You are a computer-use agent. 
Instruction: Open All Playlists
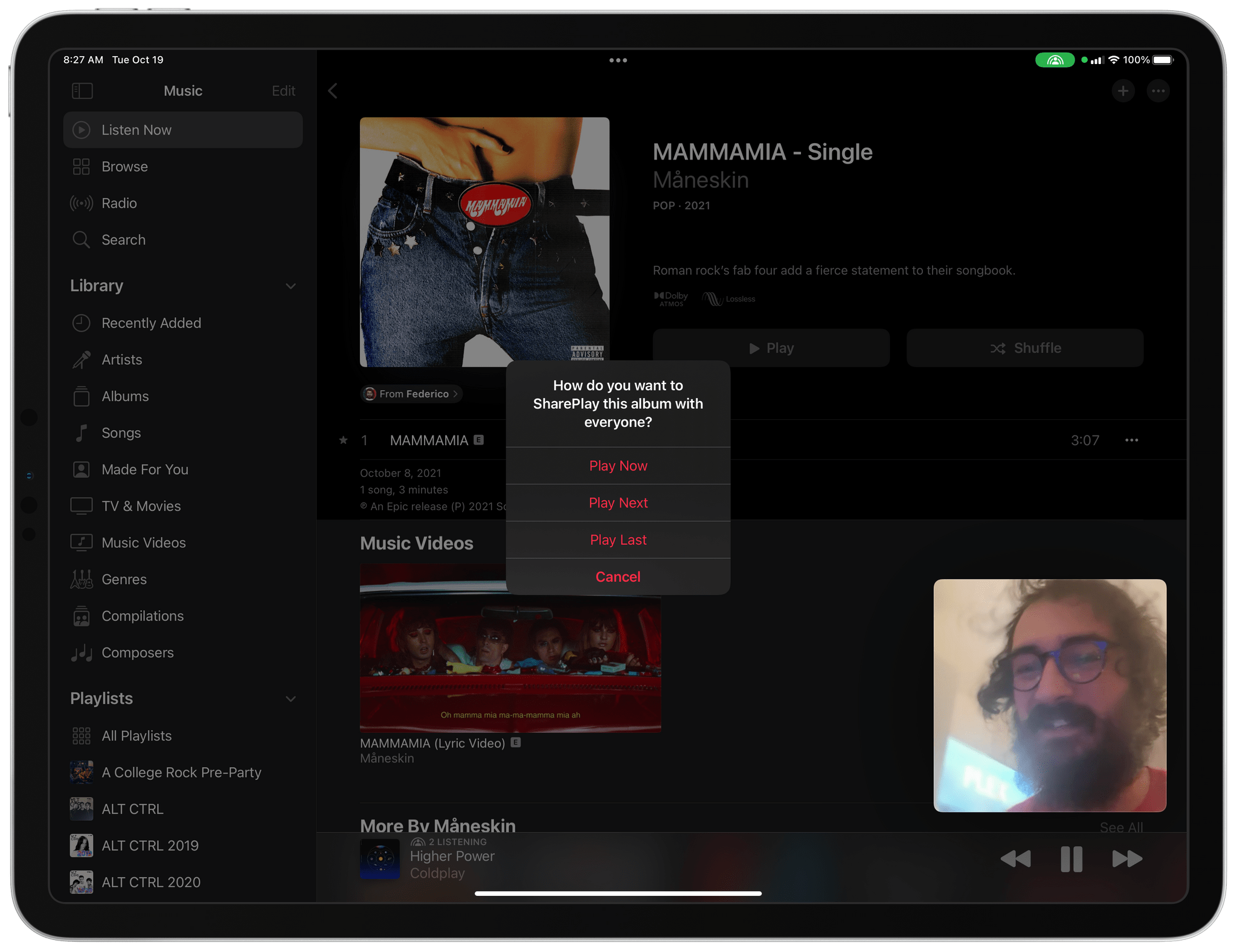tap(183, 736)
